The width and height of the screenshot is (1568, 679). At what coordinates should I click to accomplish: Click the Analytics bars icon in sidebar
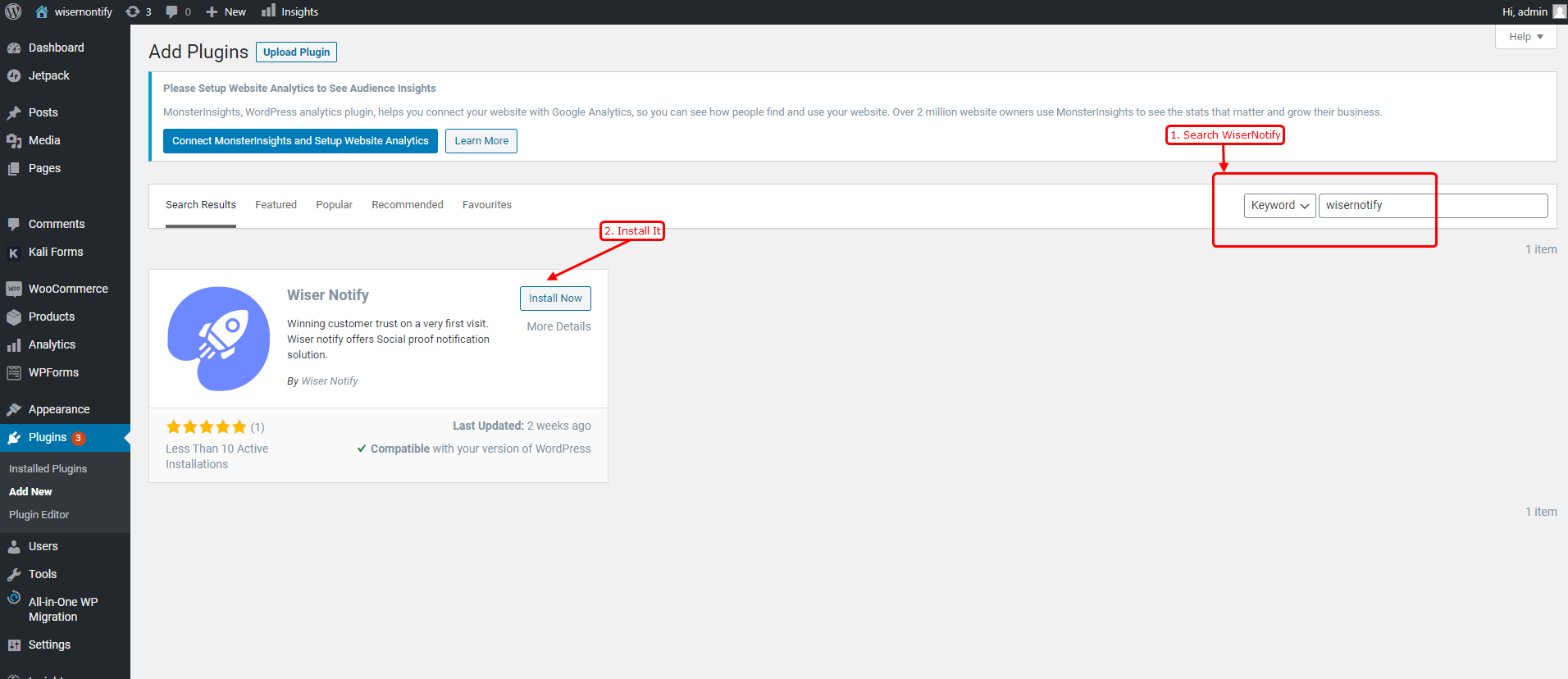point(14,345)
